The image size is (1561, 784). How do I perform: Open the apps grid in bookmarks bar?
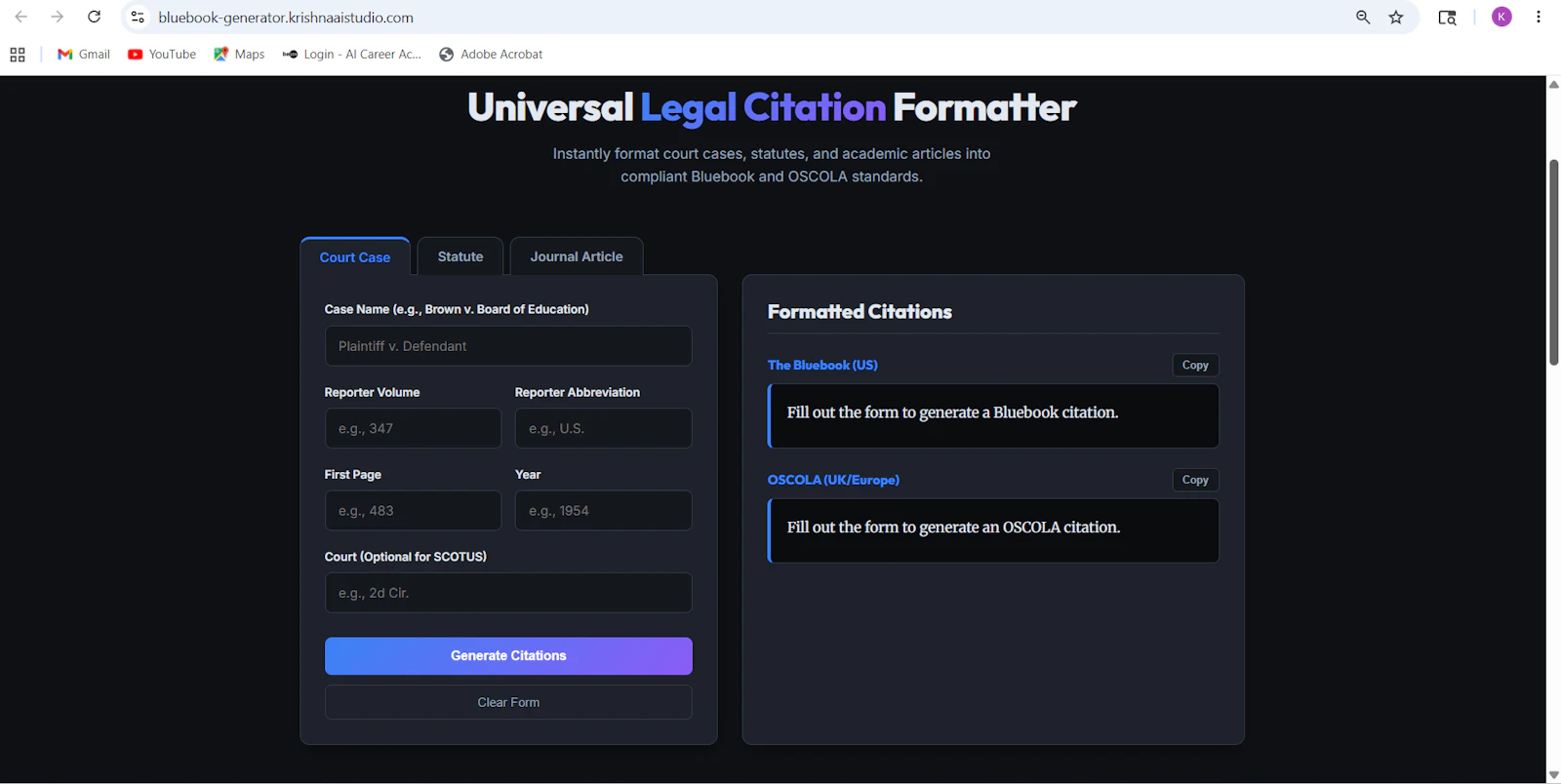[18, 55]
